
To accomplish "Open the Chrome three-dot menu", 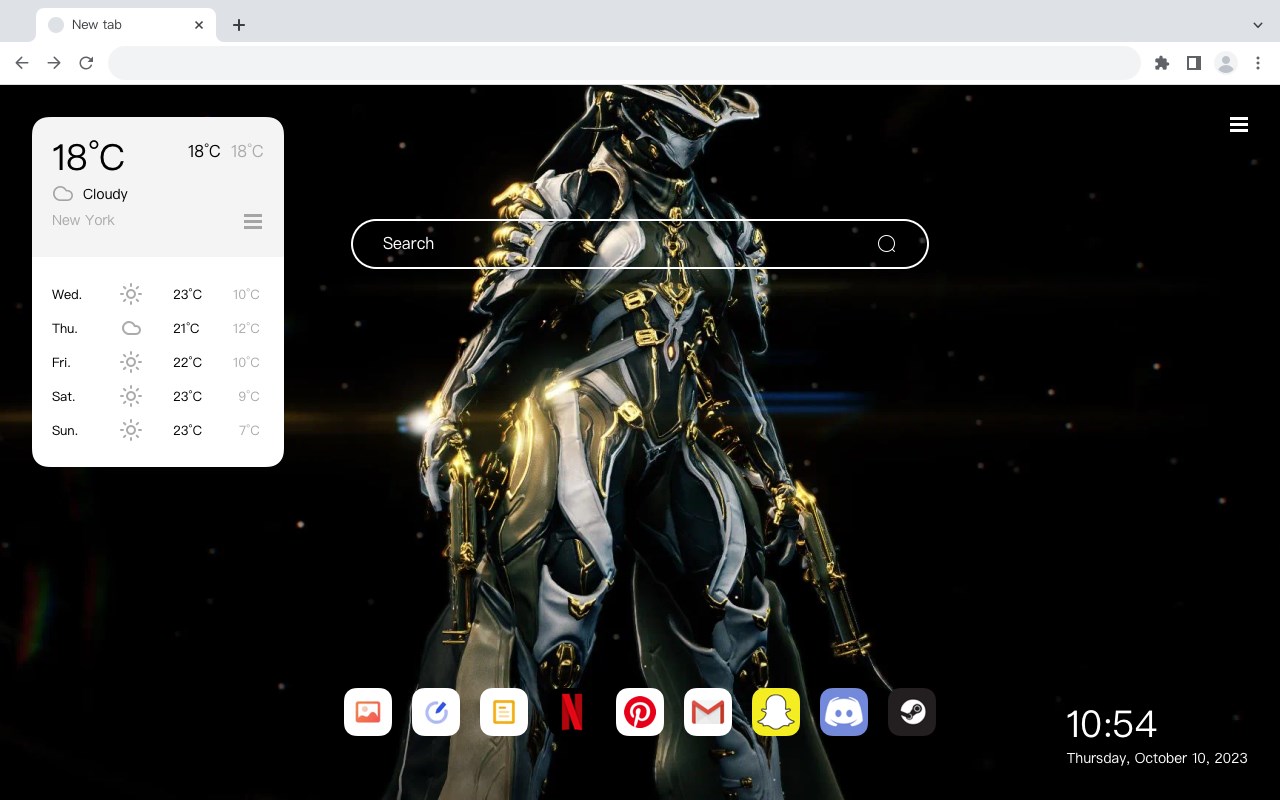I will pyautogui.click(x=1258, y=63).
